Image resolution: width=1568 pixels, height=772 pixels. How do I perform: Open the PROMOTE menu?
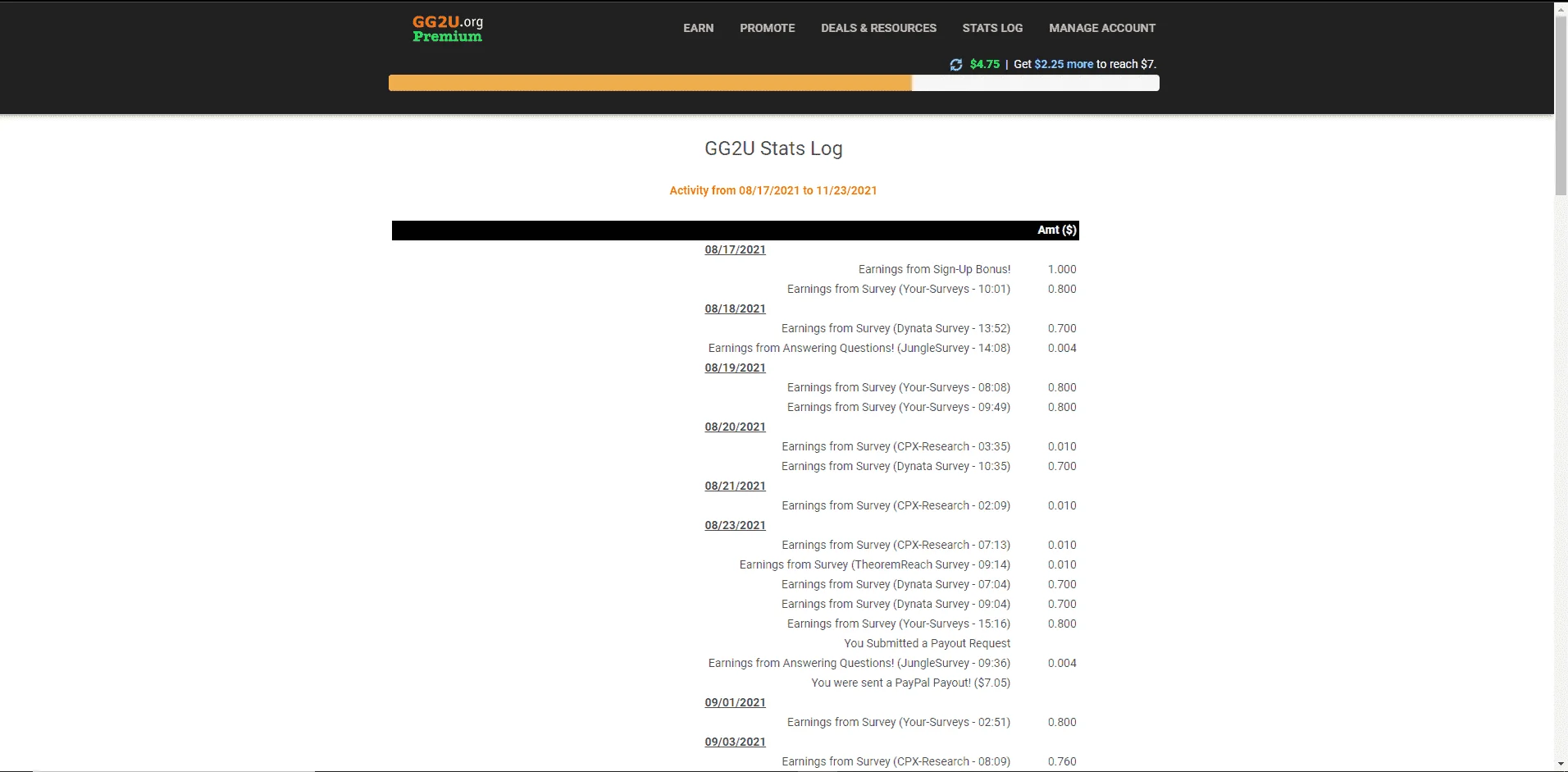coord(768,28)
